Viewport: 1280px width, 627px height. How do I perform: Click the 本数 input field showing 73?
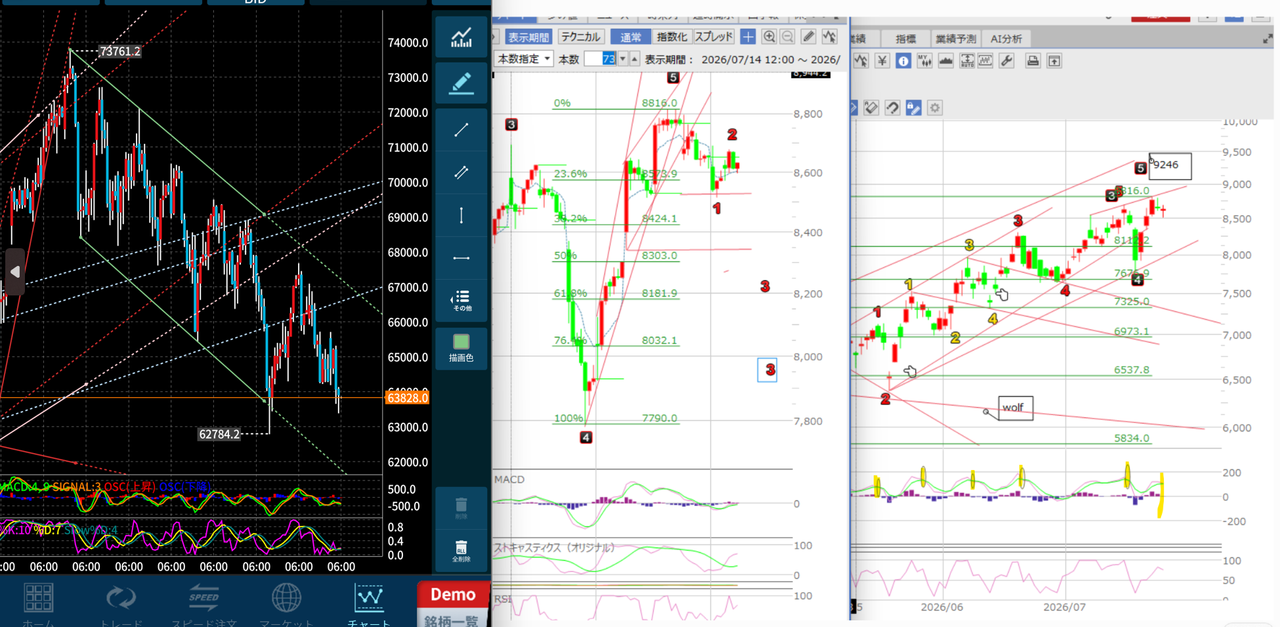coord(600,59)
